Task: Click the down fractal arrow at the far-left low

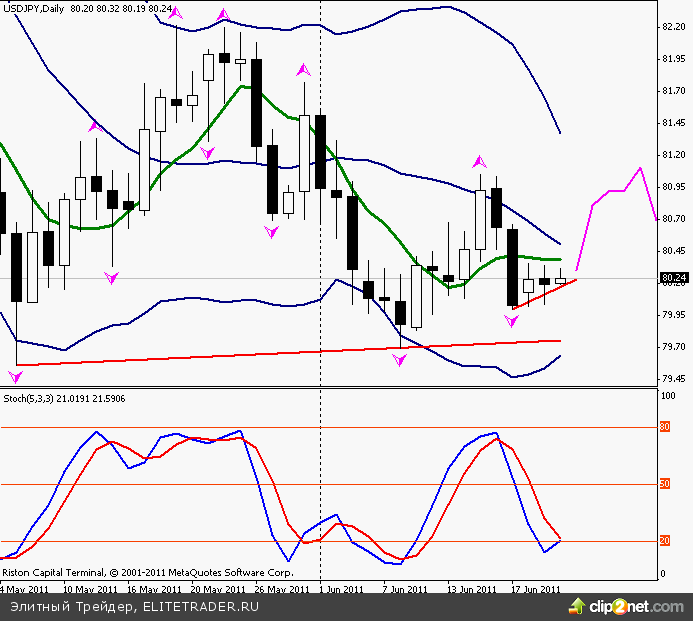Action: [x=15, y=376]
